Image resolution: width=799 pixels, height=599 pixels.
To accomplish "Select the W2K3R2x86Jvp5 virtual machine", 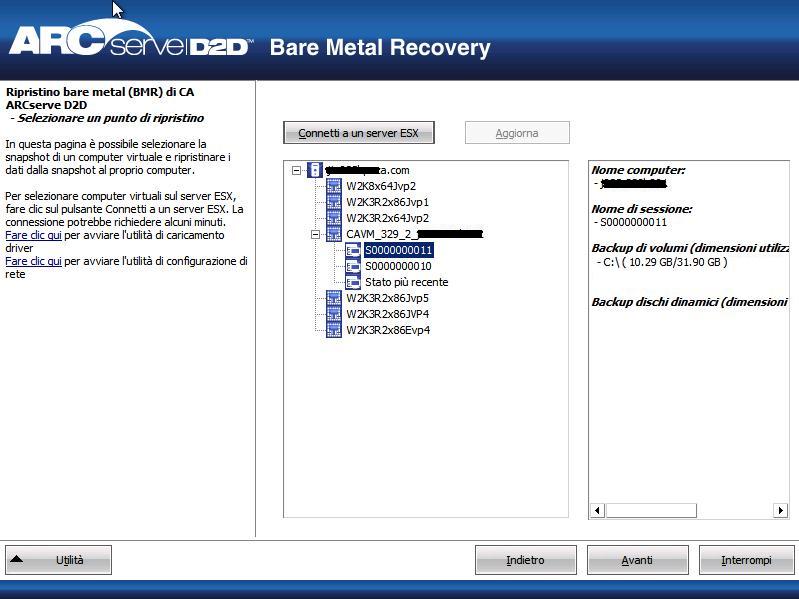I will point(387,298).
